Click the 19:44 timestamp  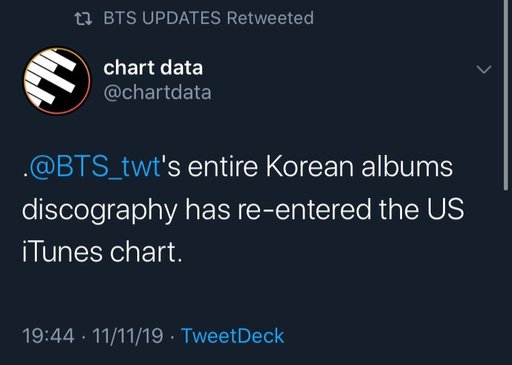coord(48,335)
